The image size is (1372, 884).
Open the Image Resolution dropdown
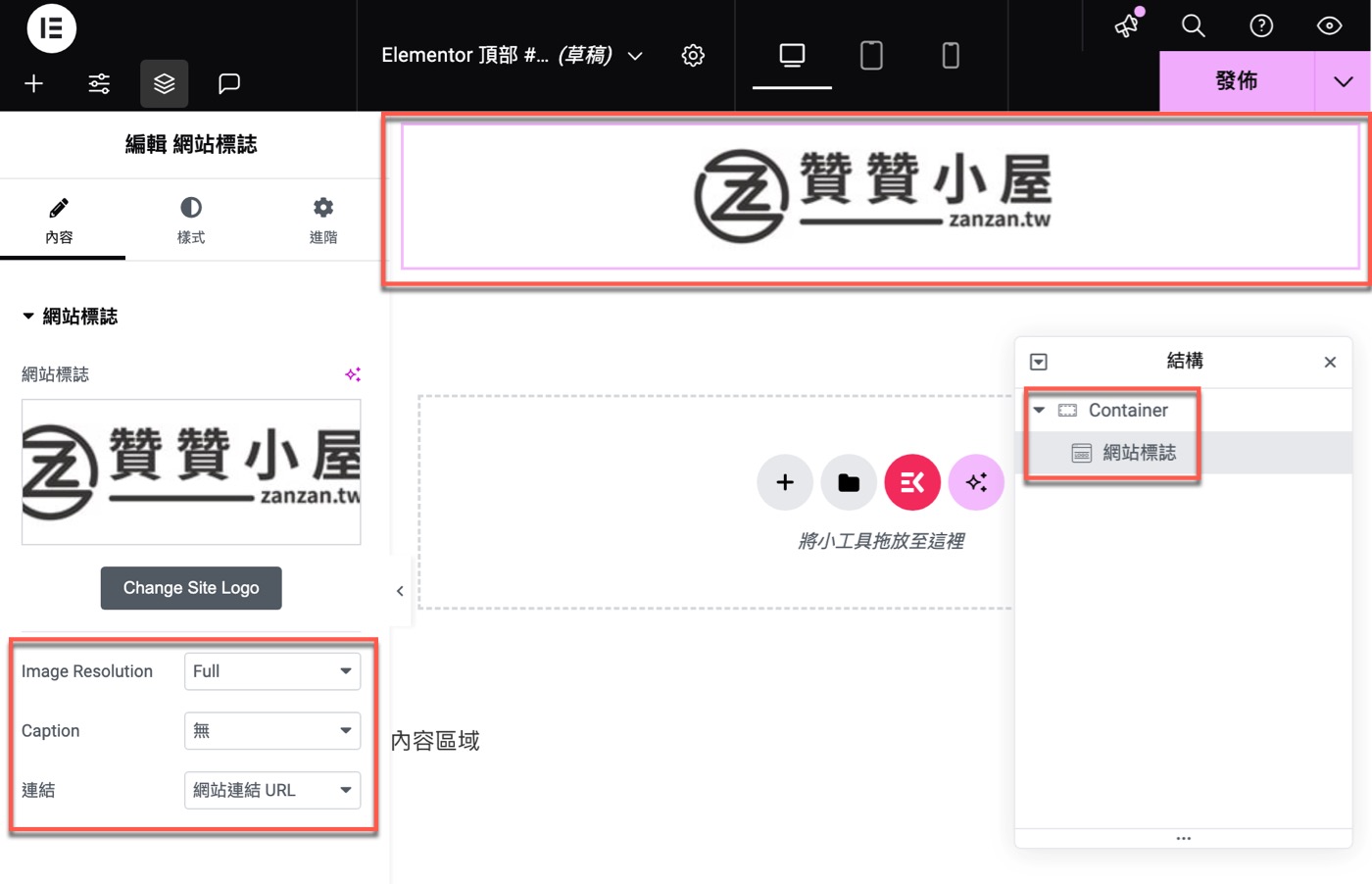tap(272, 671)
